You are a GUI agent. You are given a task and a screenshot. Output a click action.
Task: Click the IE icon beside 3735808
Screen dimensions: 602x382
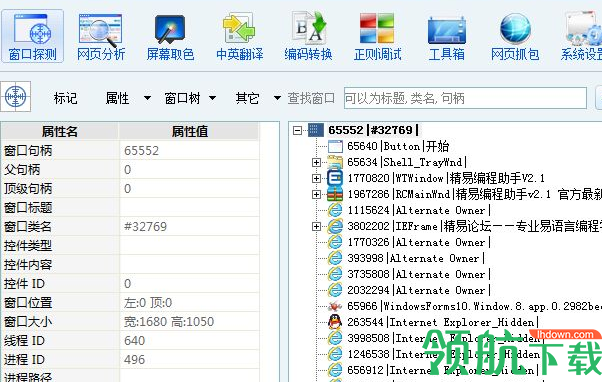pos(335,275)
